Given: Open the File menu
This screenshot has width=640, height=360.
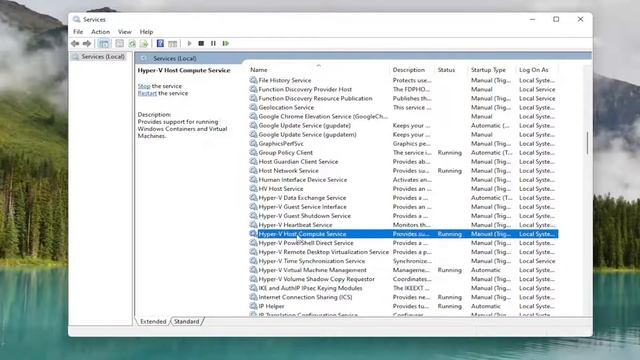Looking at the screenshot, I should [78, 31].
